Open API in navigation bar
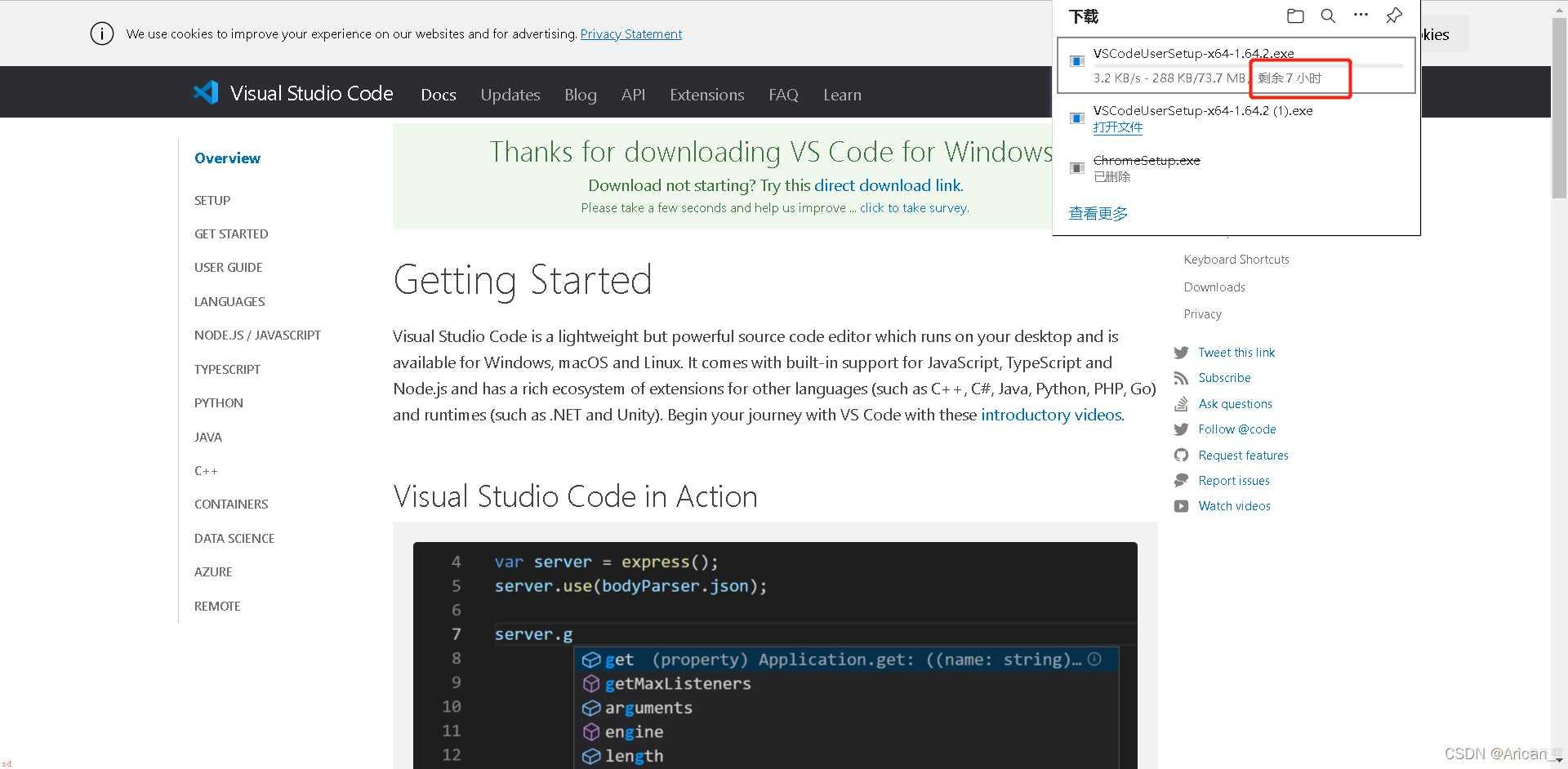1568x769 pixels. (633, 95)
